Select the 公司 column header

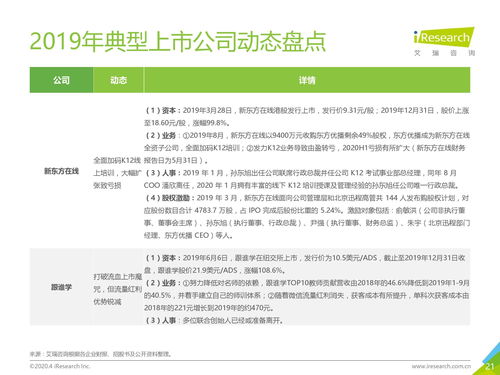point(61,80)
